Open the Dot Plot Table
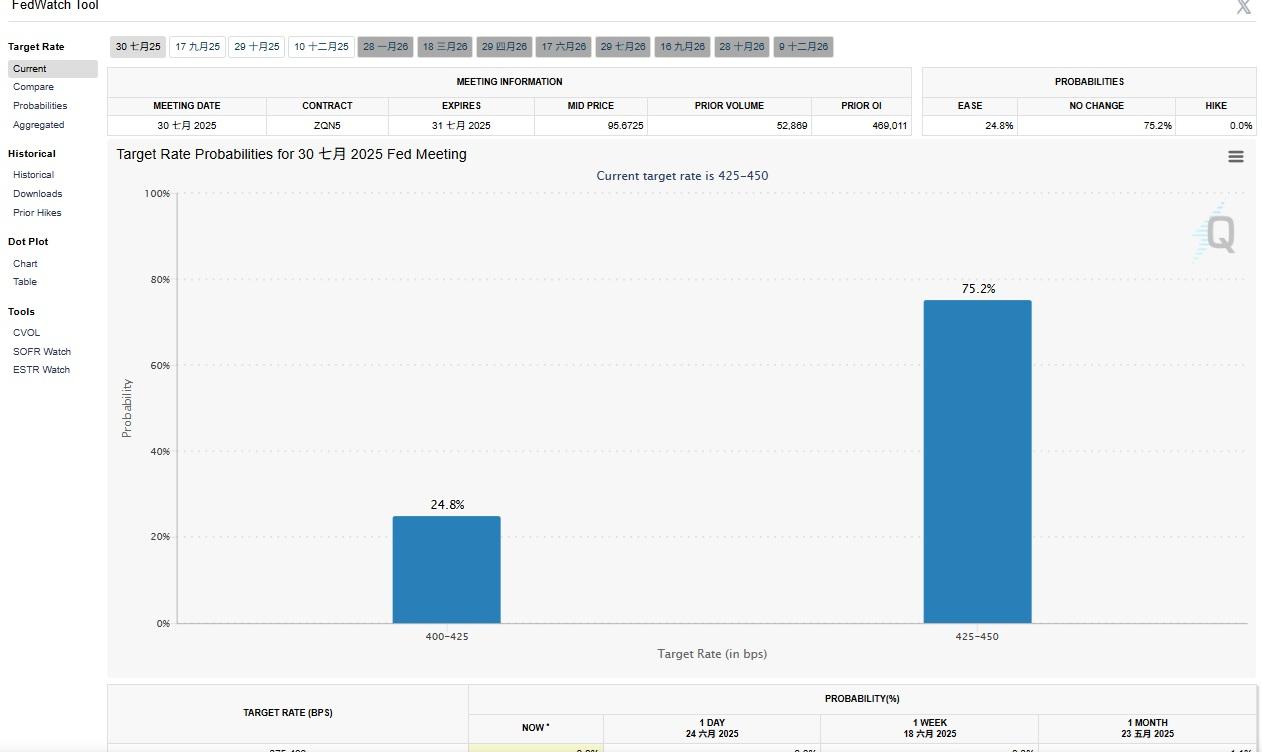The width and height of the screenshot is (1262, 752). pyautogui.click(x=25, y=282)
